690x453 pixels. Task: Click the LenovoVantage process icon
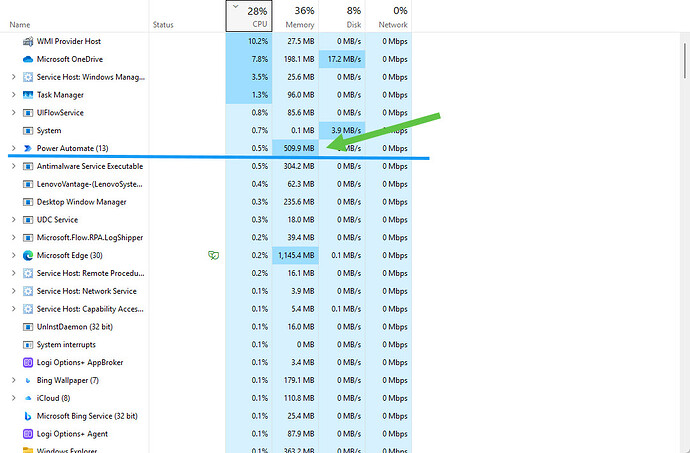(28, 184)
